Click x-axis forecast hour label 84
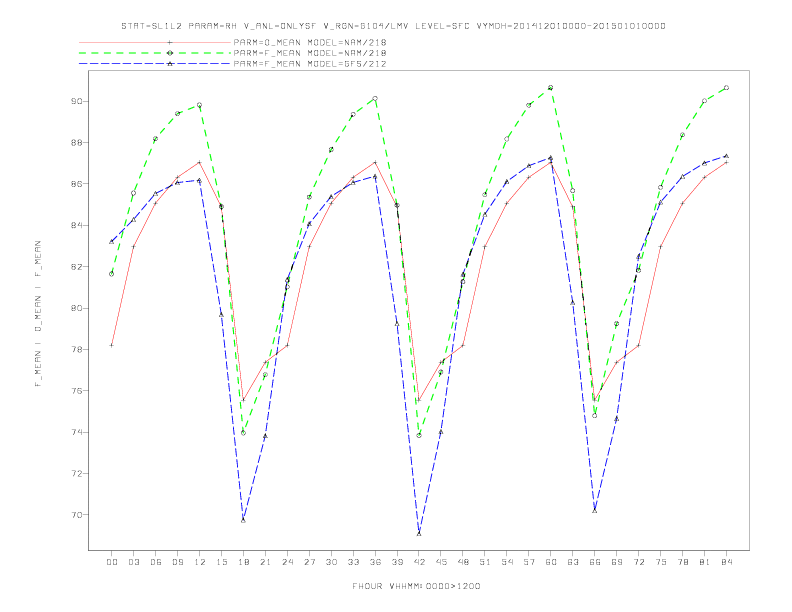 (x=726, y=562)
